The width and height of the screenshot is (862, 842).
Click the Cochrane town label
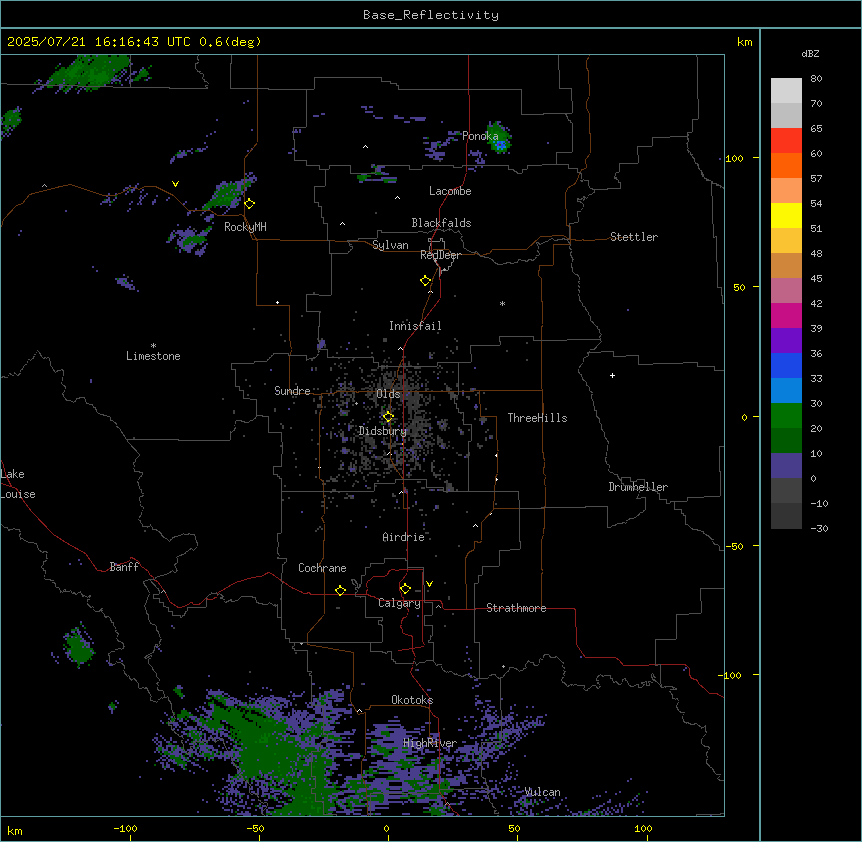coord(322,568)
